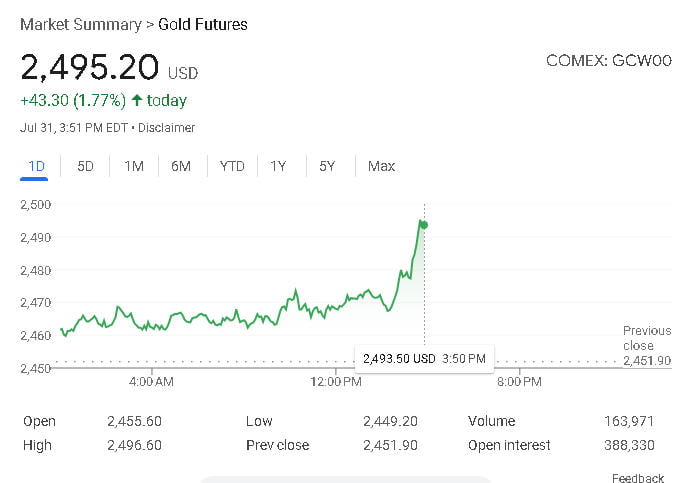Screen dimensions: 692x483
Task: Switch to the 5D chart tab
Action: pyautogui.click(x=85, y=166)
